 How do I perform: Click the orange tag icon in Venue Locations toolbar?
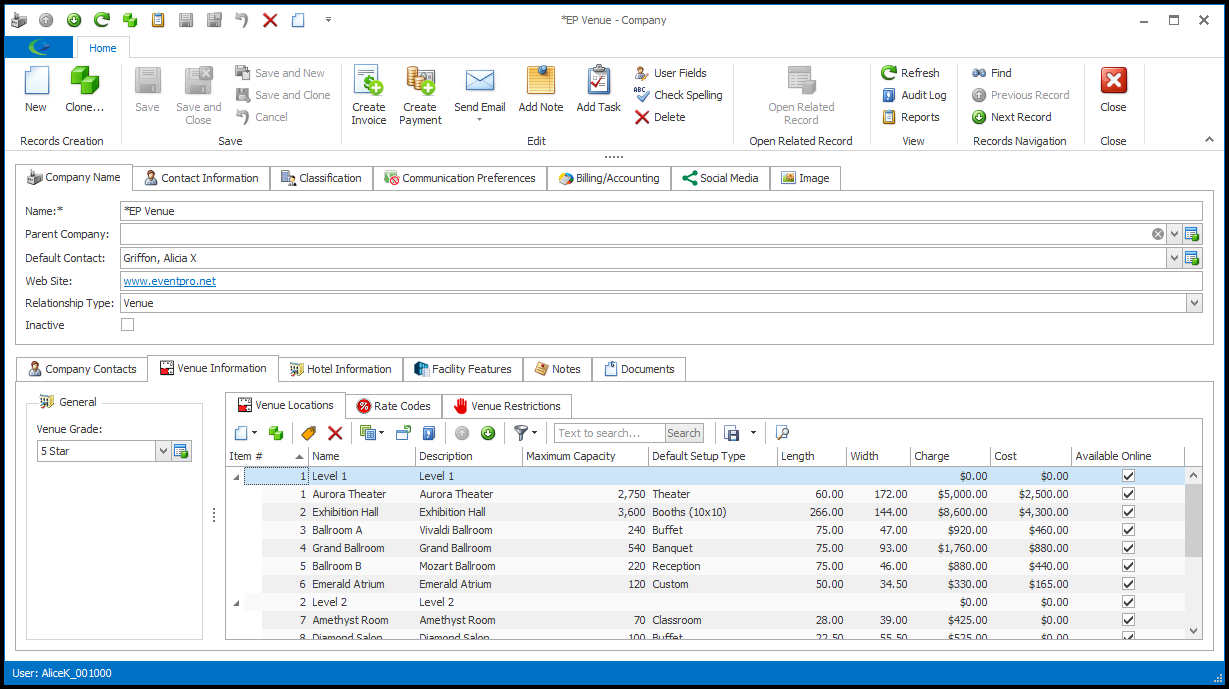click(x=308, y=433)
